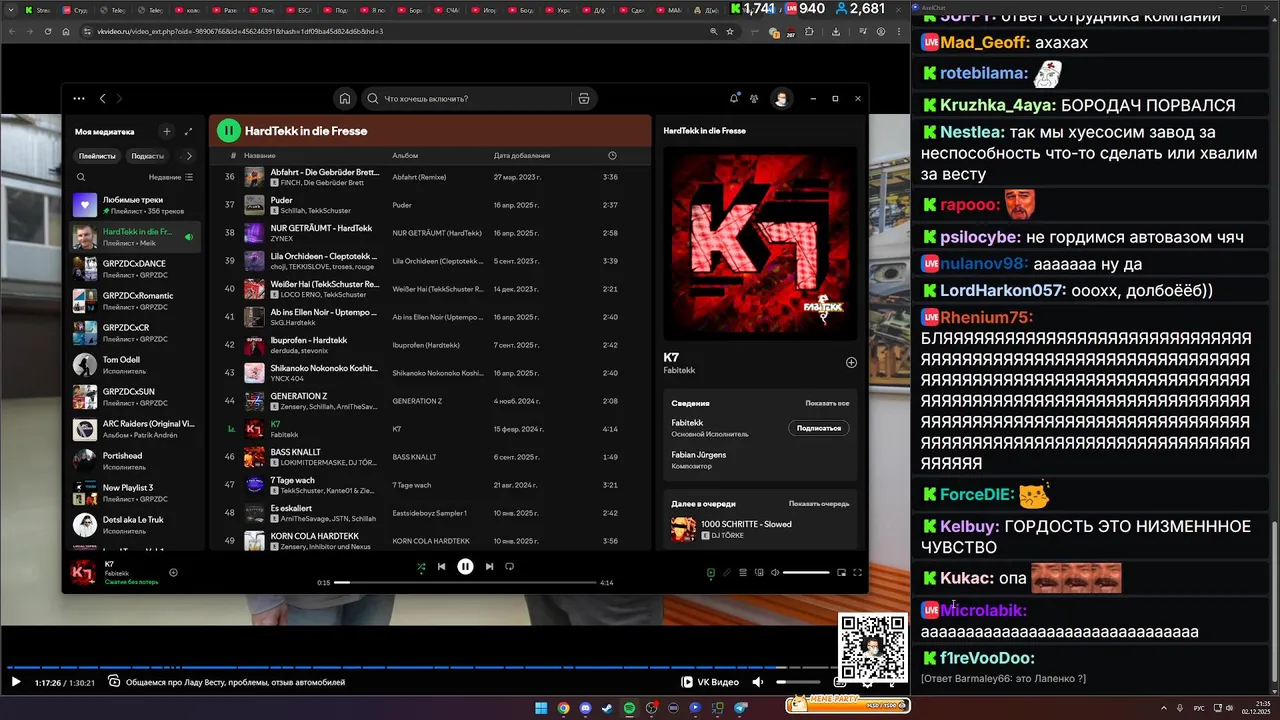This screenshot has height=720, width=1280.
Task: Add K7 to library via plus icon in right panel
Action: tap(851, 363)
